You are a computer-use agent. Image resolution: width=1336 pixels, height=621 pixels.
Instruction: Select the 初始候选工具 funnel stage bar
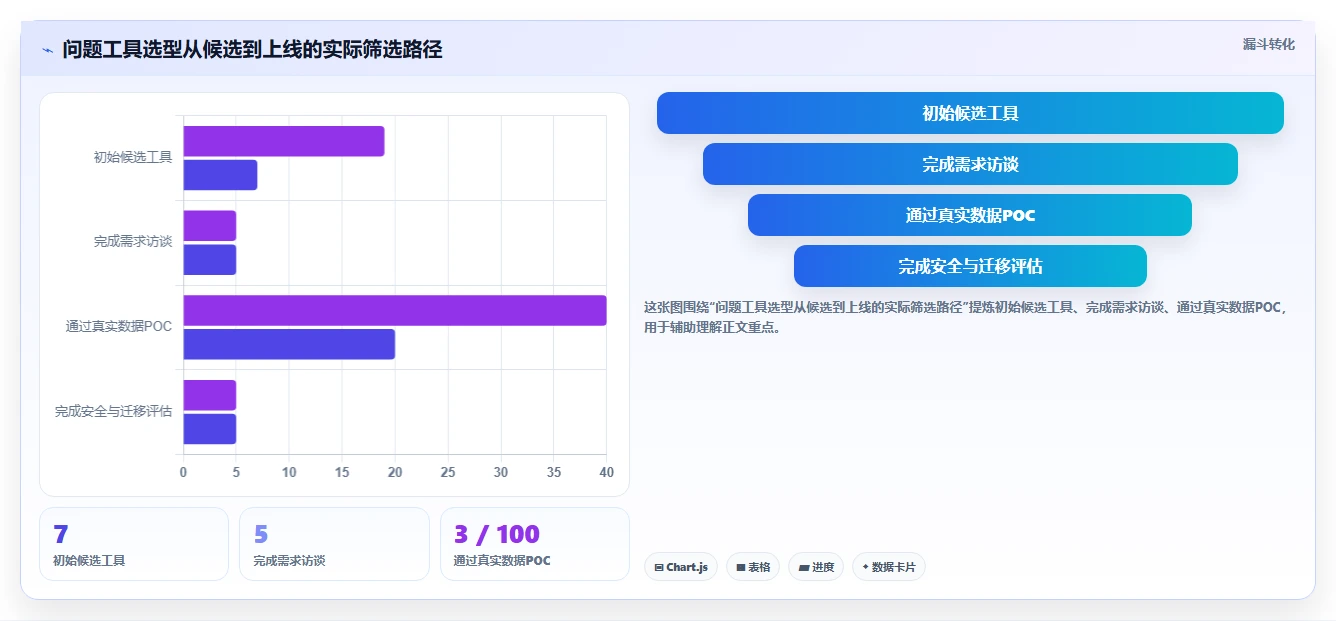(970, 113)
